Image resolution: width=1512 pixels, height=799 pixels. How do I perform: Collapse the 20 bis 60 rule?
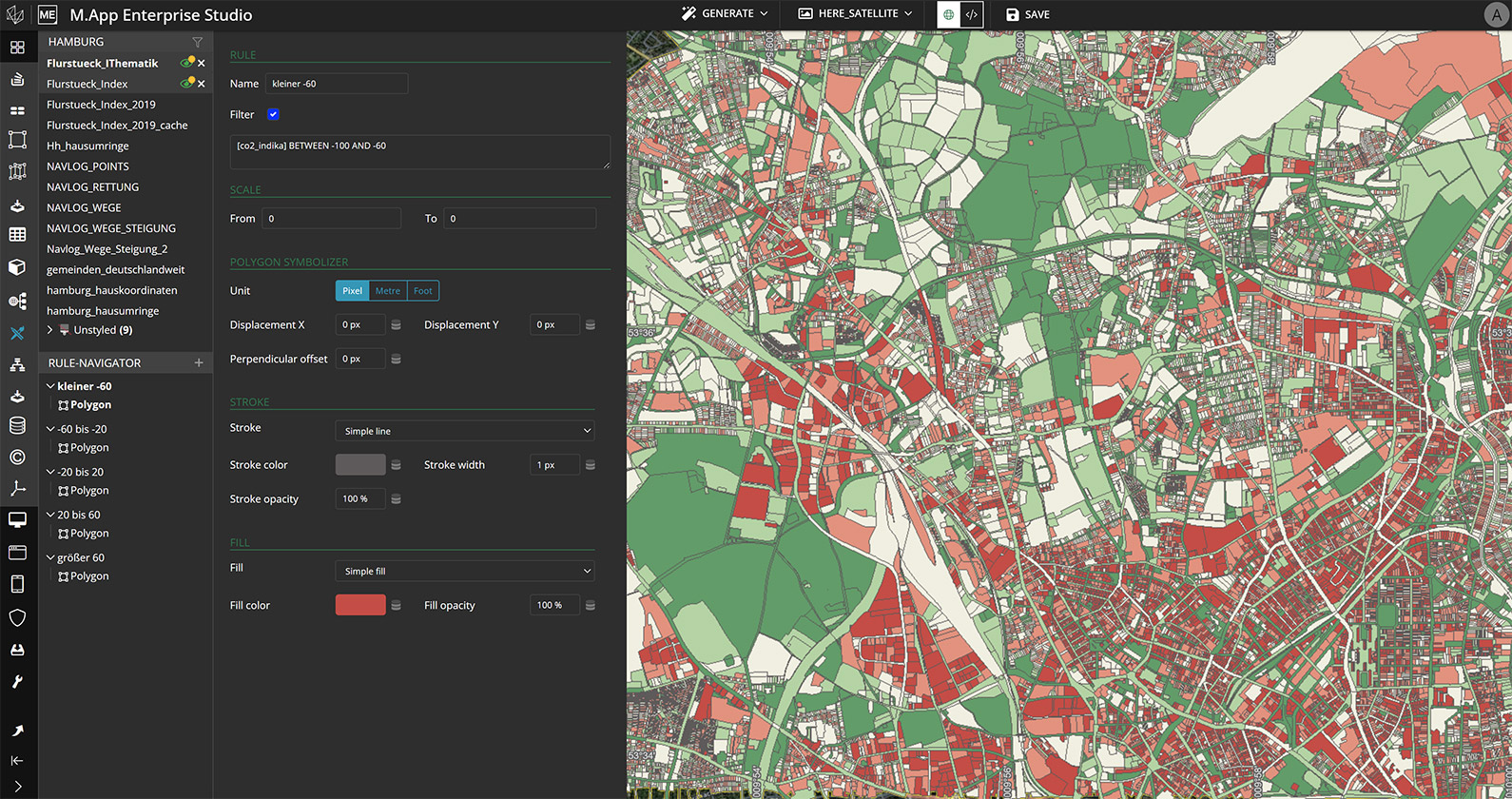tap(50, 515)
